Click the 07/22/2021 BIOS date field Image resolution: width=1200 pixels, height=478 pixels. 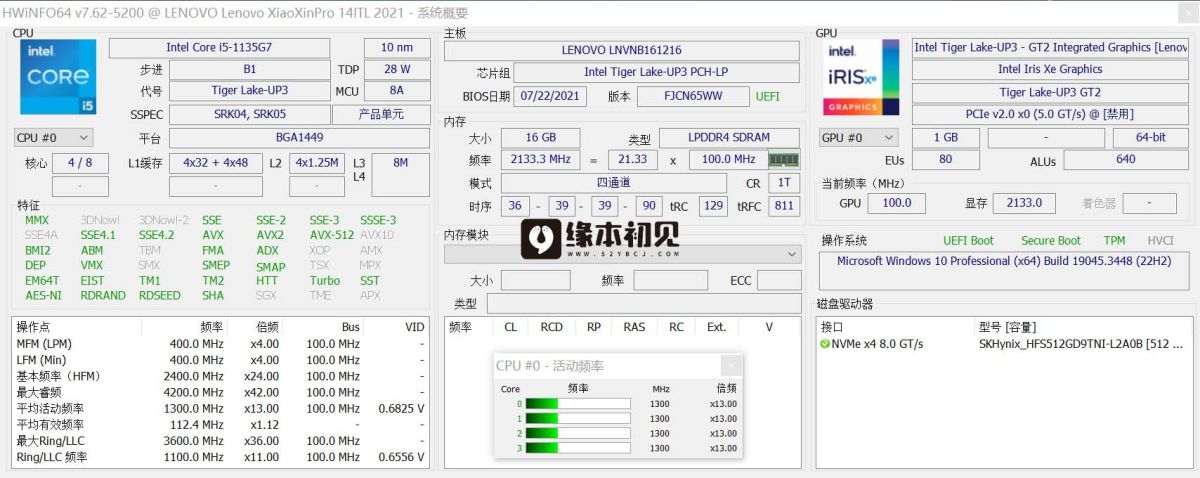[x=550, y=96]
